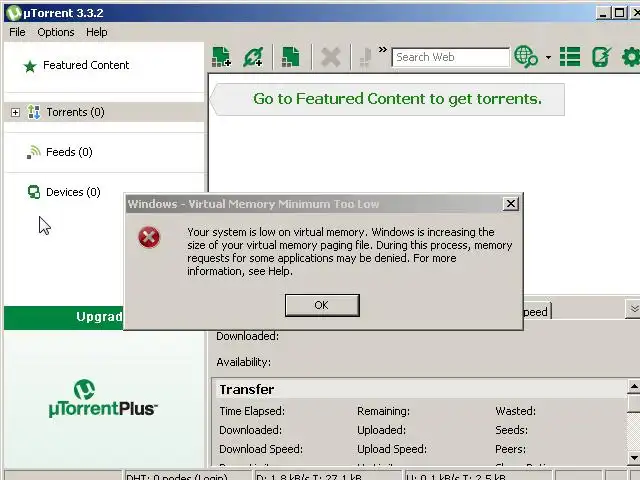
Task: Expand the hidden toolbar items chevron
Action: [382, 50]
